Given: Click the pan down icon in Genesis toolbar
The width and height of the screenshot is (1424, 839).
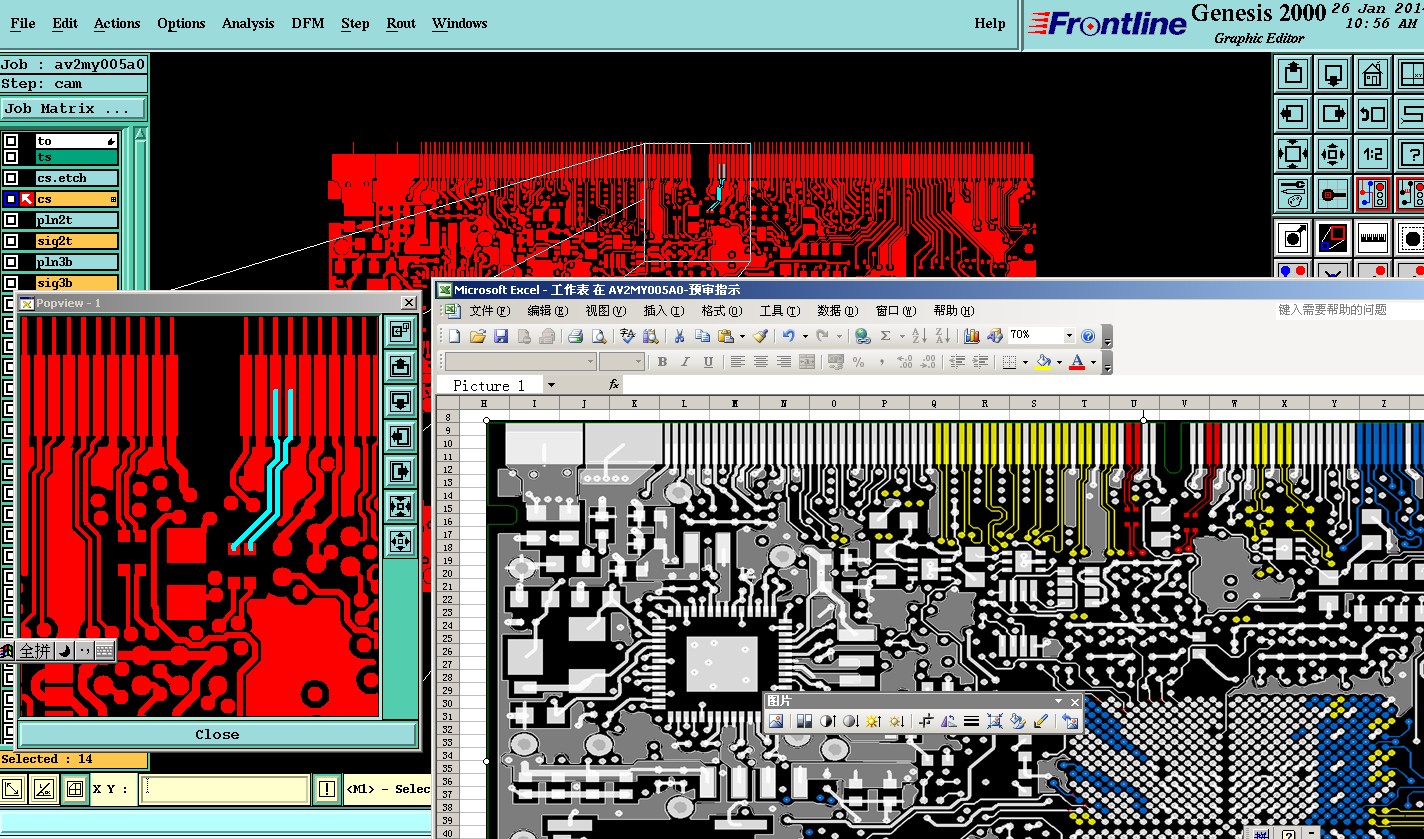Looking at the screenshot, I should point(1333,74).
